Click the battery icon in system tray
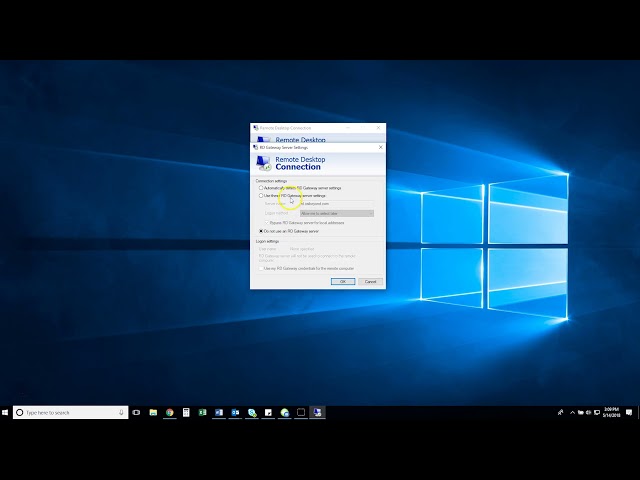This screenshot has width=640, height=480. point(580,412)
